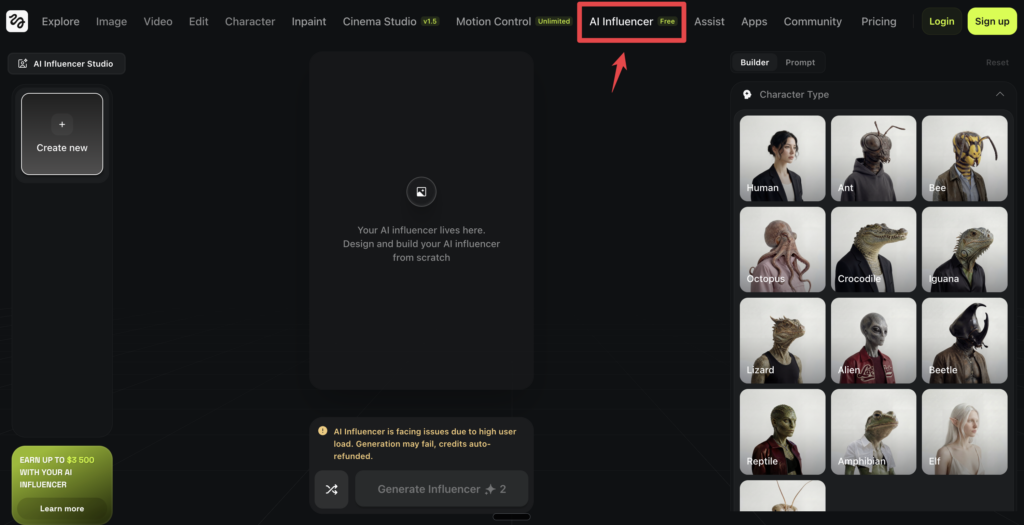This screenshot has width=1024, height=525.
Task: Click Learn more in earnings banner
Action: tap(62, 508)
